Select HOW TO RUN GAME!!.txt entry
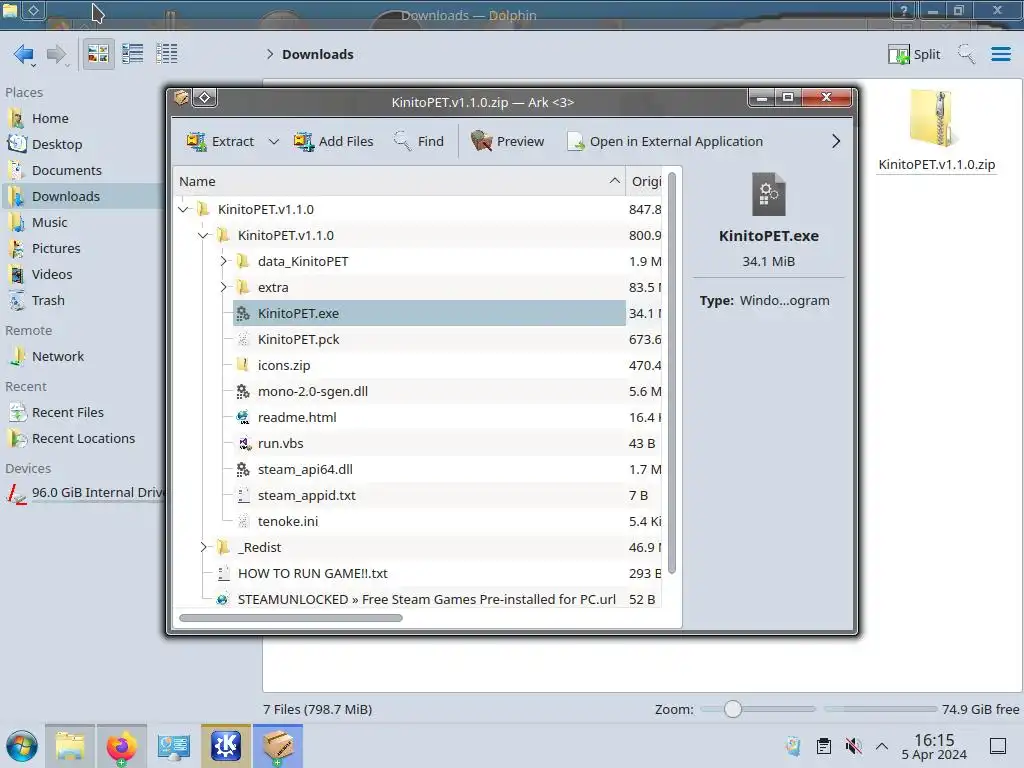The height and width of the screenshot is (768, 1024). pos(313,573)
